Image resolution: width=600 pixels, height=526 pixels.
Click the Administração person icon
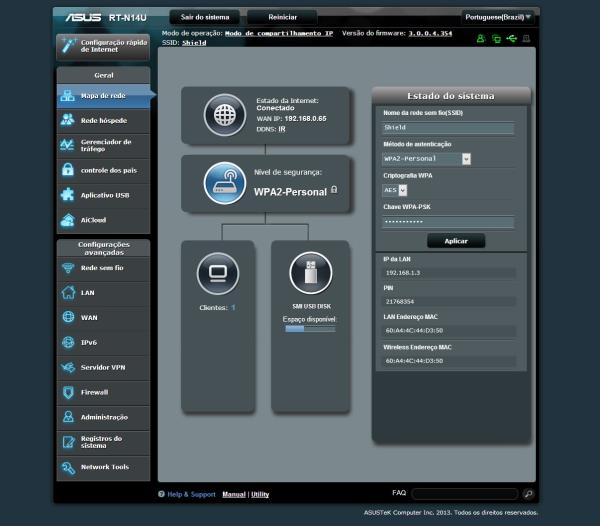tap(68, 417)
